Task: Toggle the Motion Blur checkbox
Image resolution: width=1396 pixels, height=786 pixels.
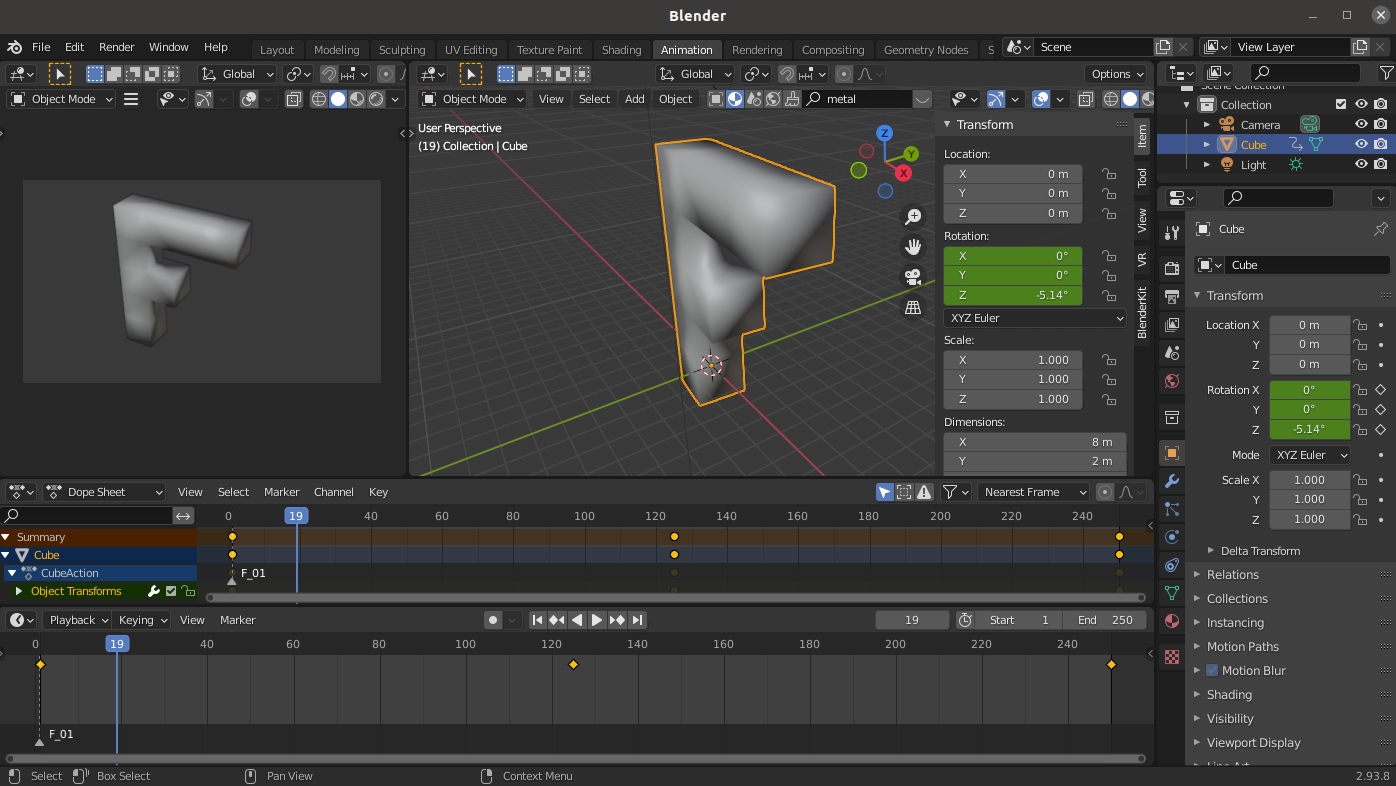Action: coord(1212,670)
